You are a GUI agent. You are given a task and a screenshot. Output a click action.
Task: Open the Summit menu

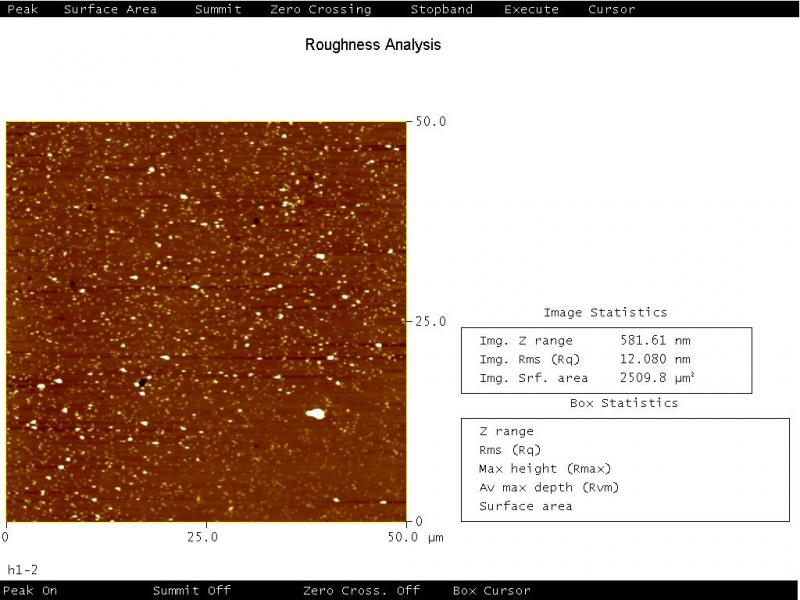[x=218, y=9]
